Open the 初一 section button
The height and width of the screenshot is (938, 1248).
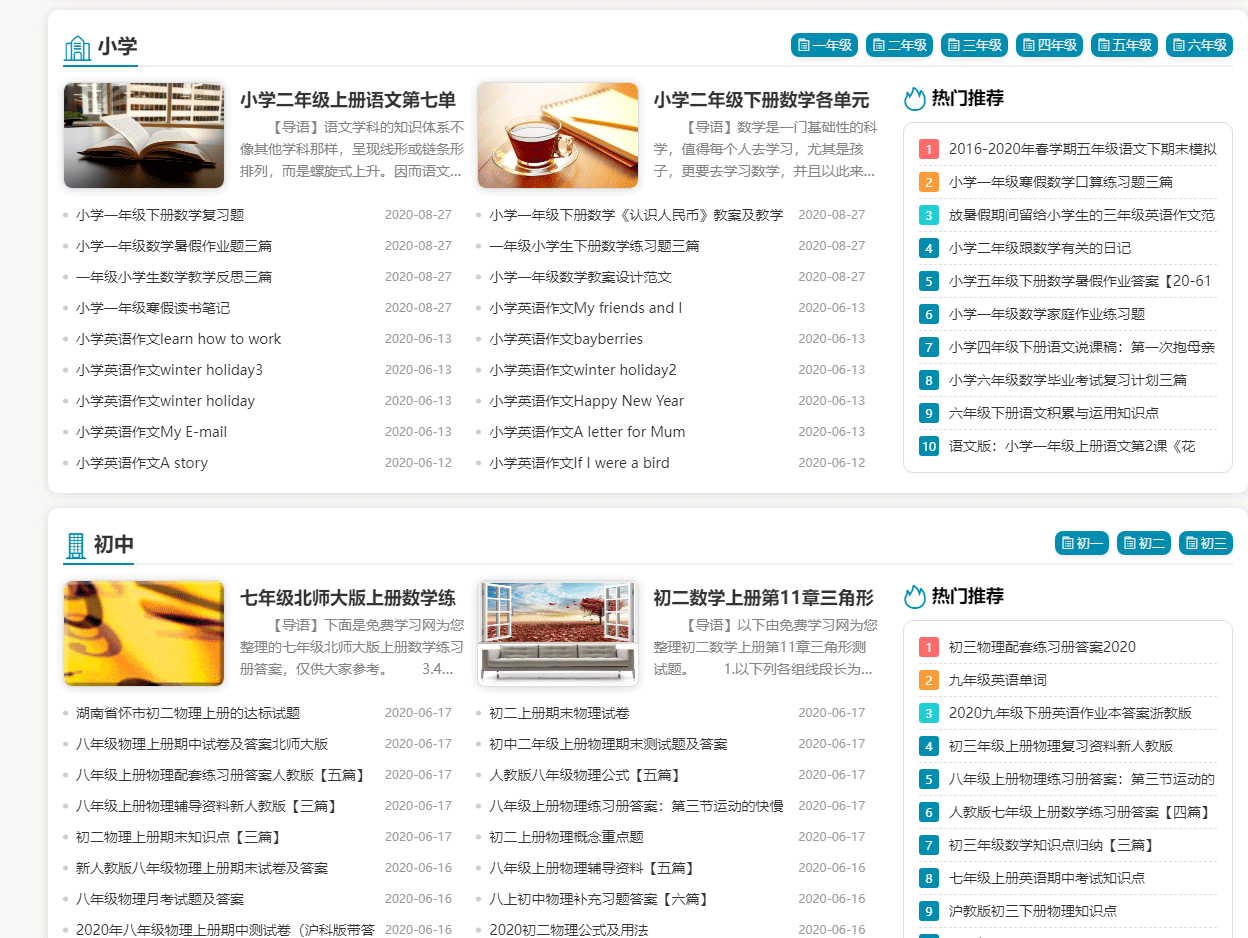point(1081,543)
